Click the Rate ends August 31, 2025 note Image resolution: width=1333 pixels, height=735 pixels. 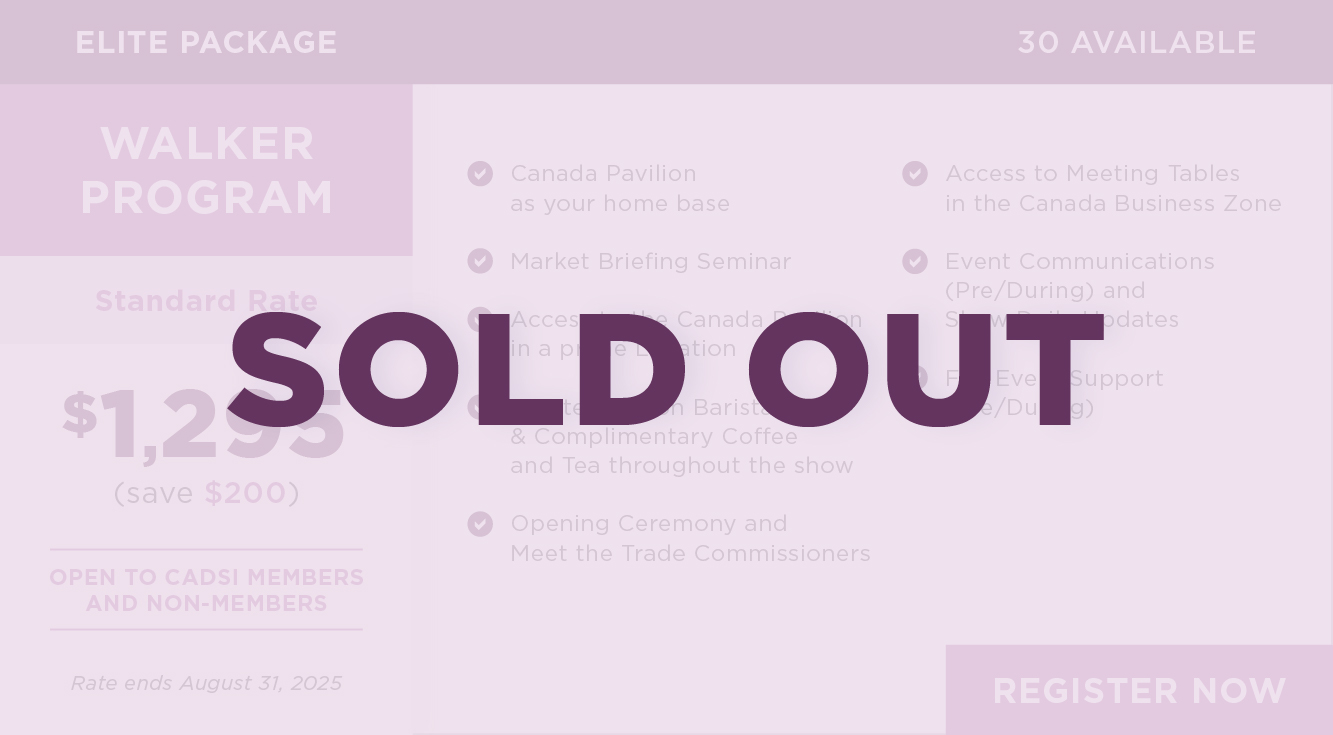(x=206, y=683)
